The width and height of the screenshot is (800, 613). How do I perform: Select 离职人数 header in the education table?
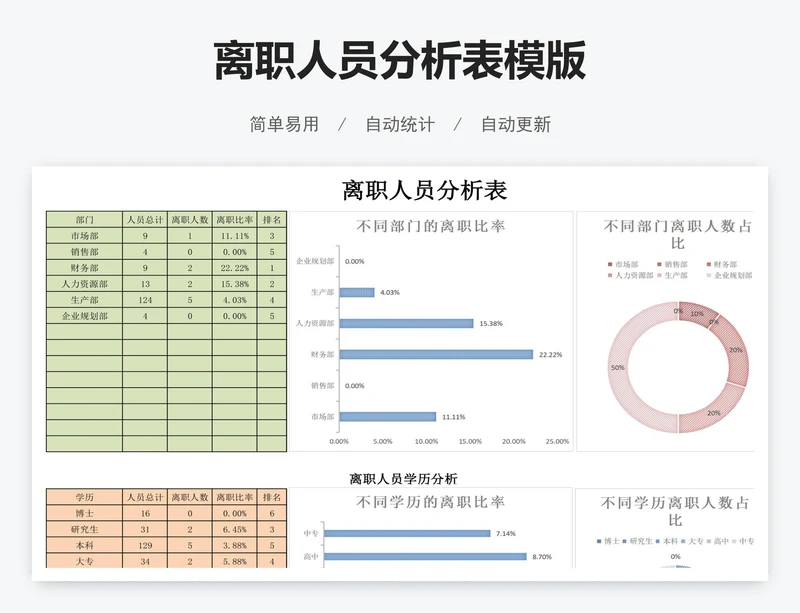click(190, 497)
